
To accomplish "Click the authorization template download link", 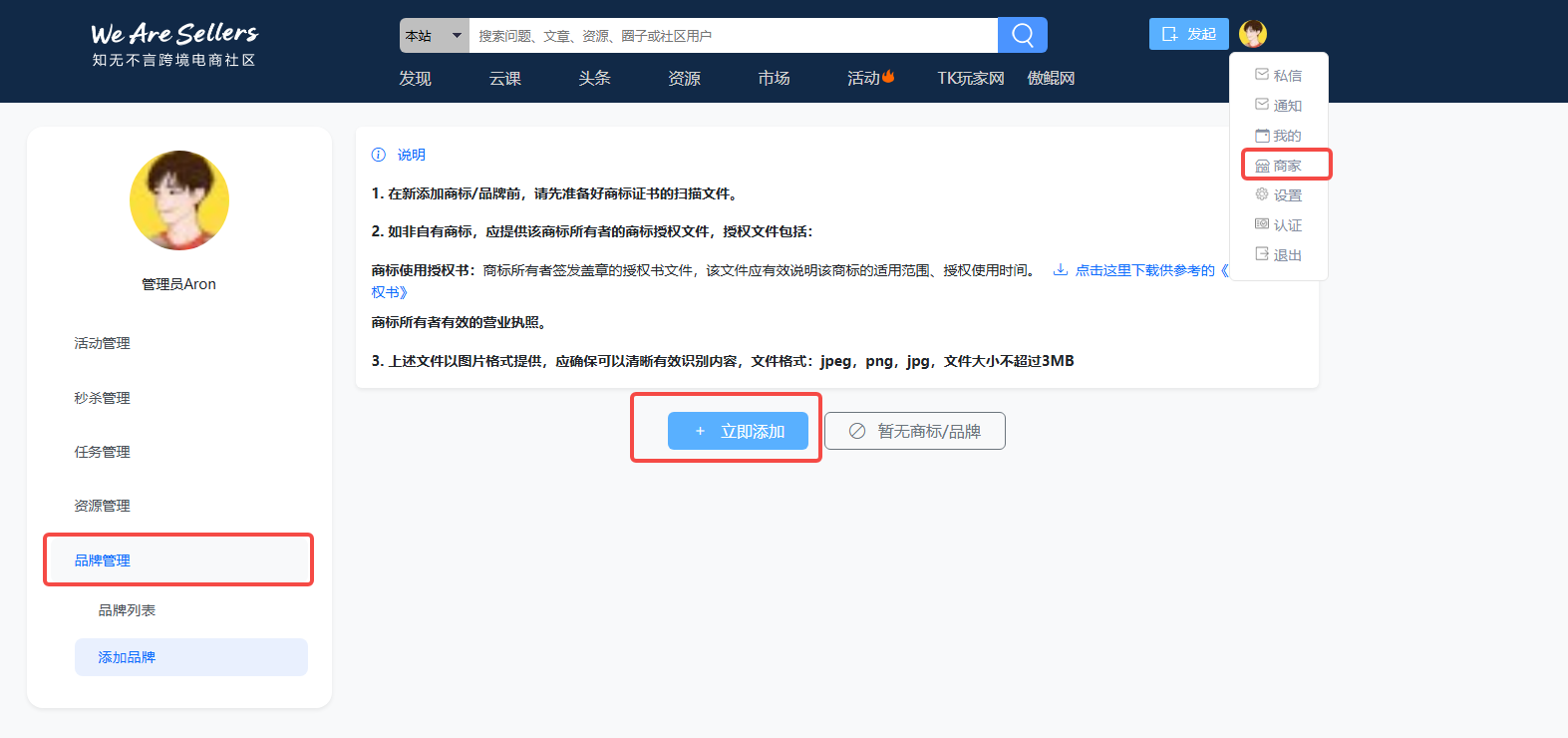I will pos(1144,270).
